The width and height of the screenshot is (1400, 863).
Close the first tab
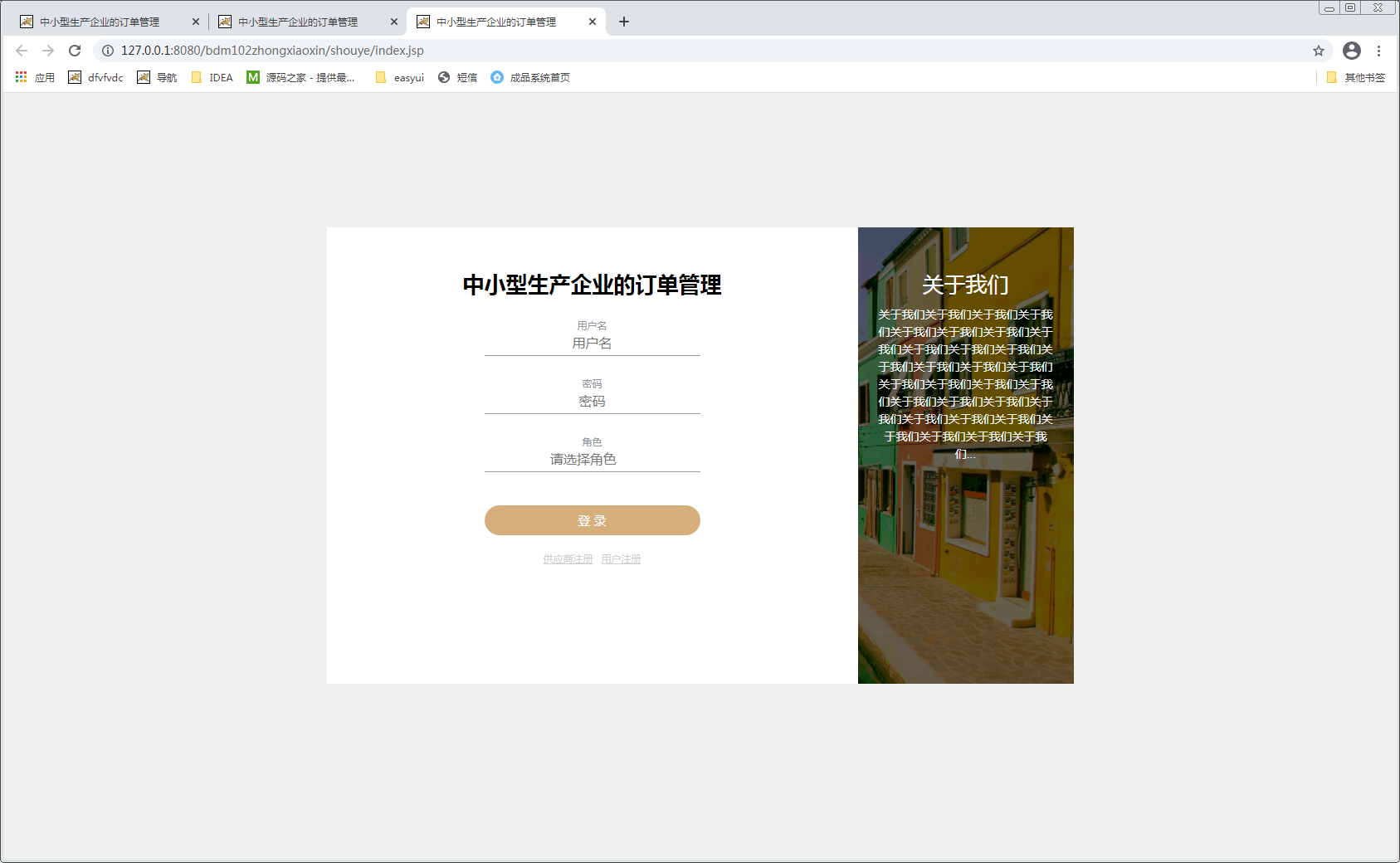click(196, 22)
